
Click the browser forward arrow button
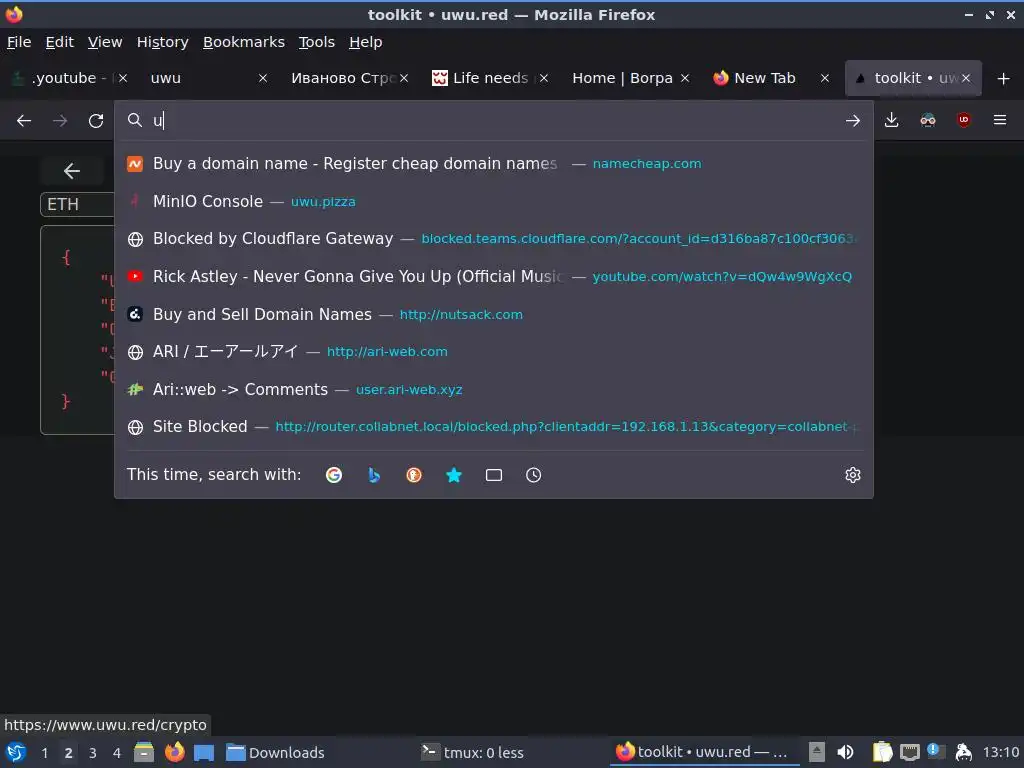[x=60, y=121]
